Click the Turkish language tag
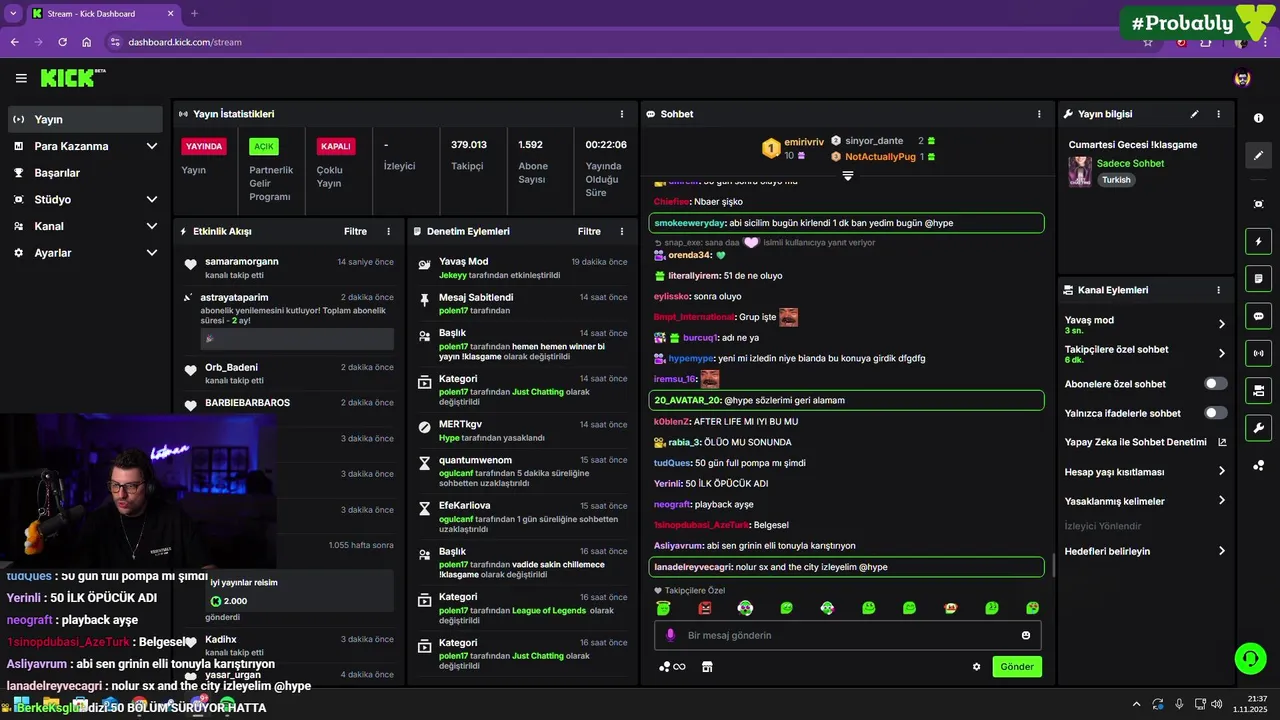Screen dimensions: 1280x720 click(x=1116, y=180)
